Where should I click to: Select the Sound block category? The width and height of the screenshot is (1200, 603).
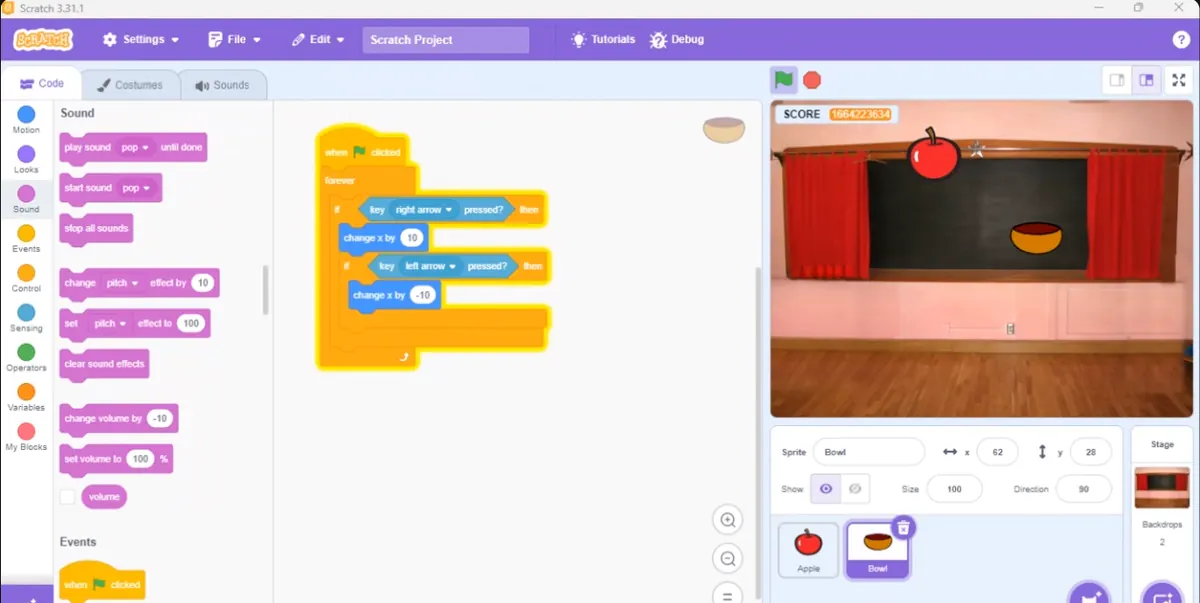[x=26, y=199]
